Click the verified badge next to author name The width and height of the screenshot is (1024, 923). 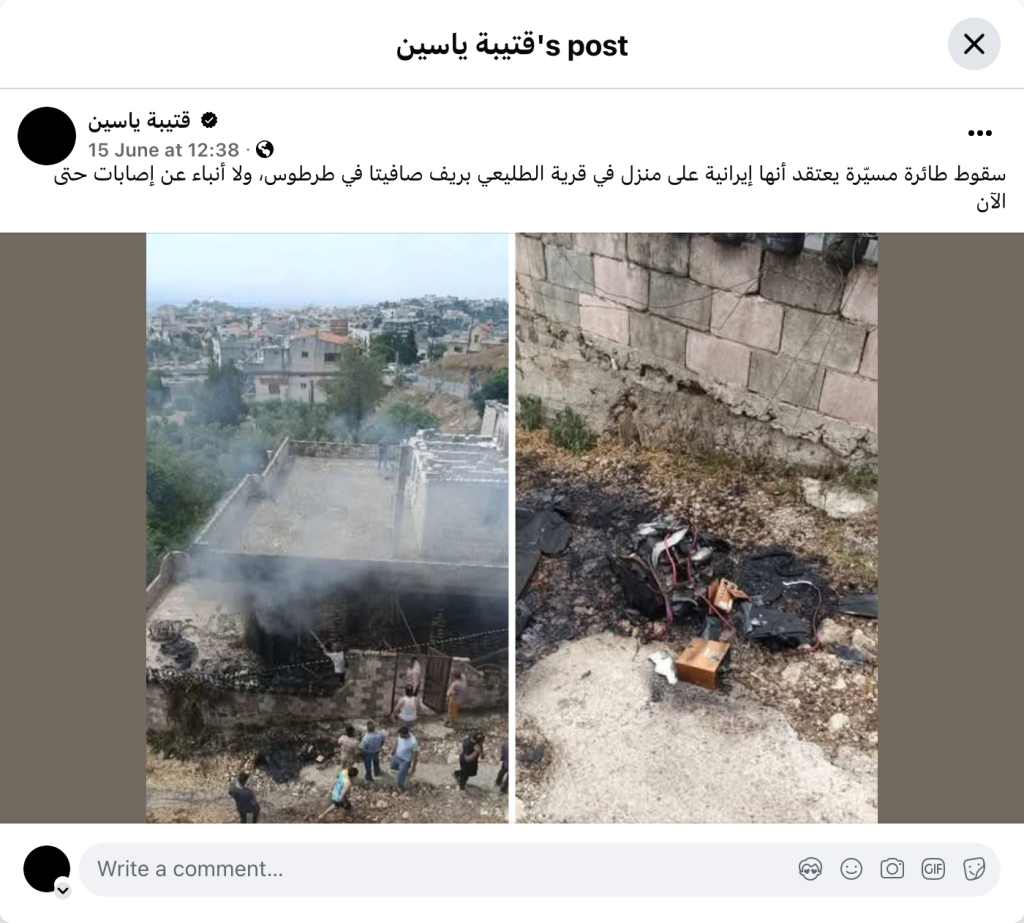[209, 120]
